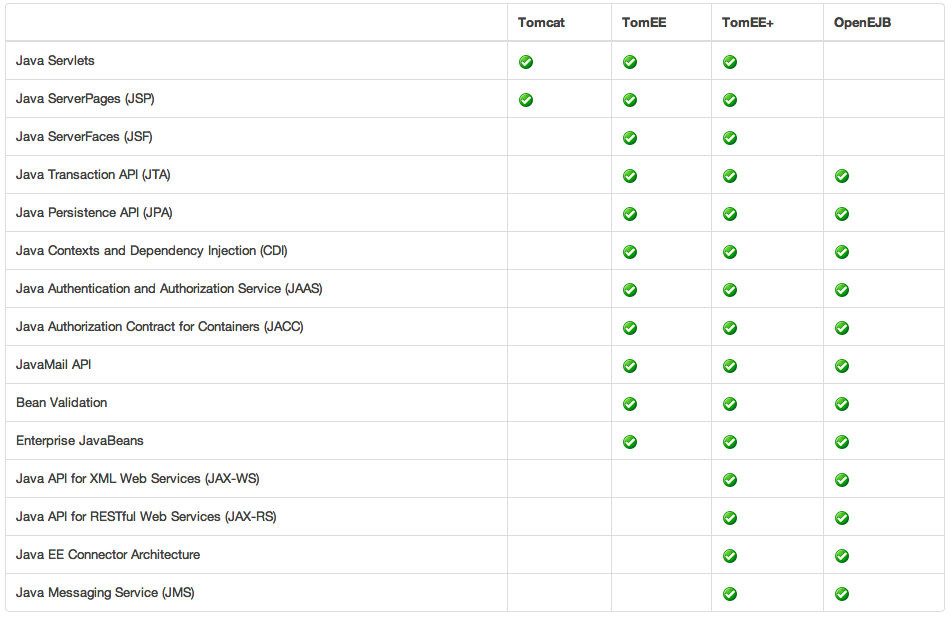The image size is (951, 617).
Task: Click TomEE+ checkmark for Java Persistence API
Action: [730, 214]
